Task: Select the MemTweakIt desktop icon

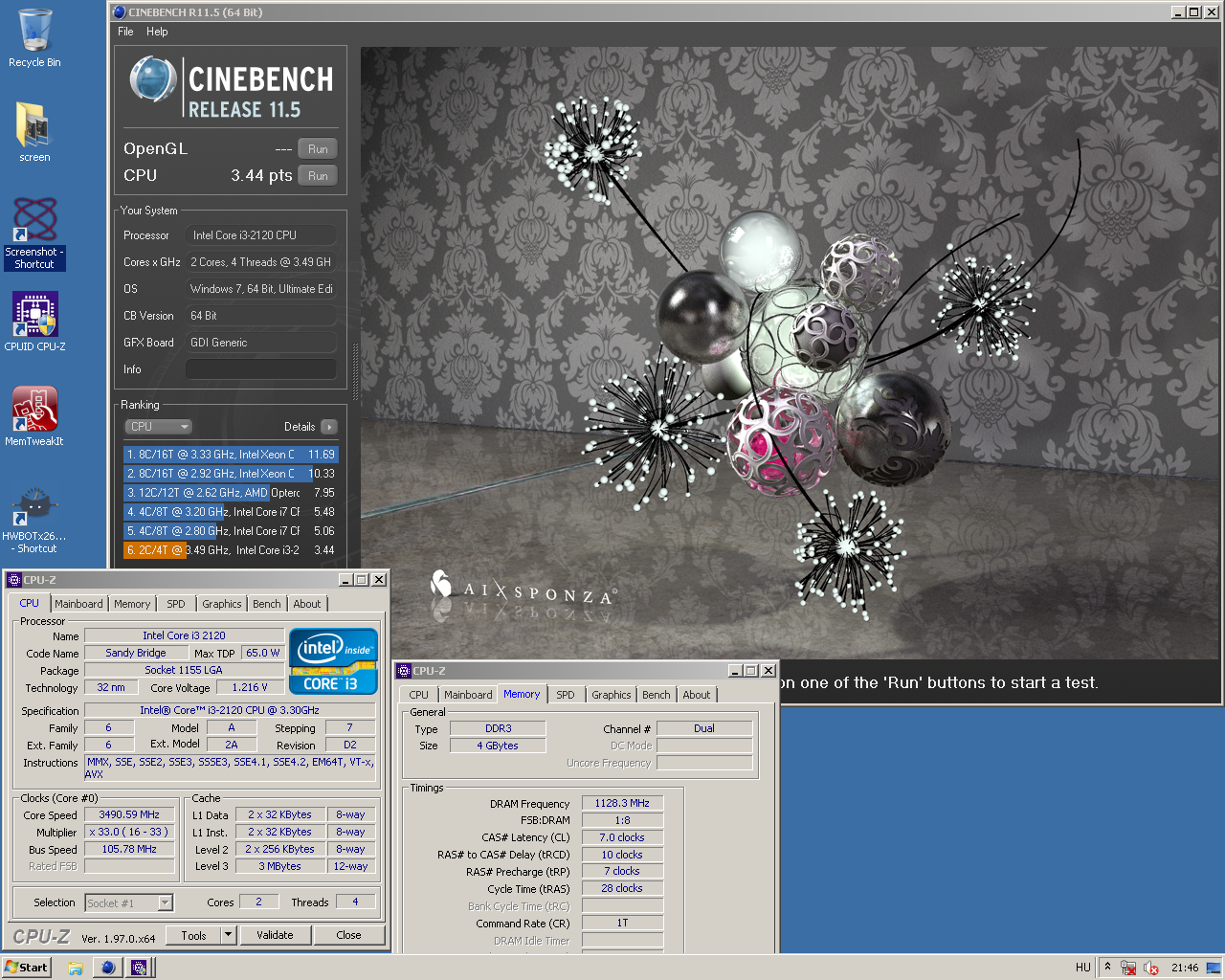Action: (x=34, y=416)
